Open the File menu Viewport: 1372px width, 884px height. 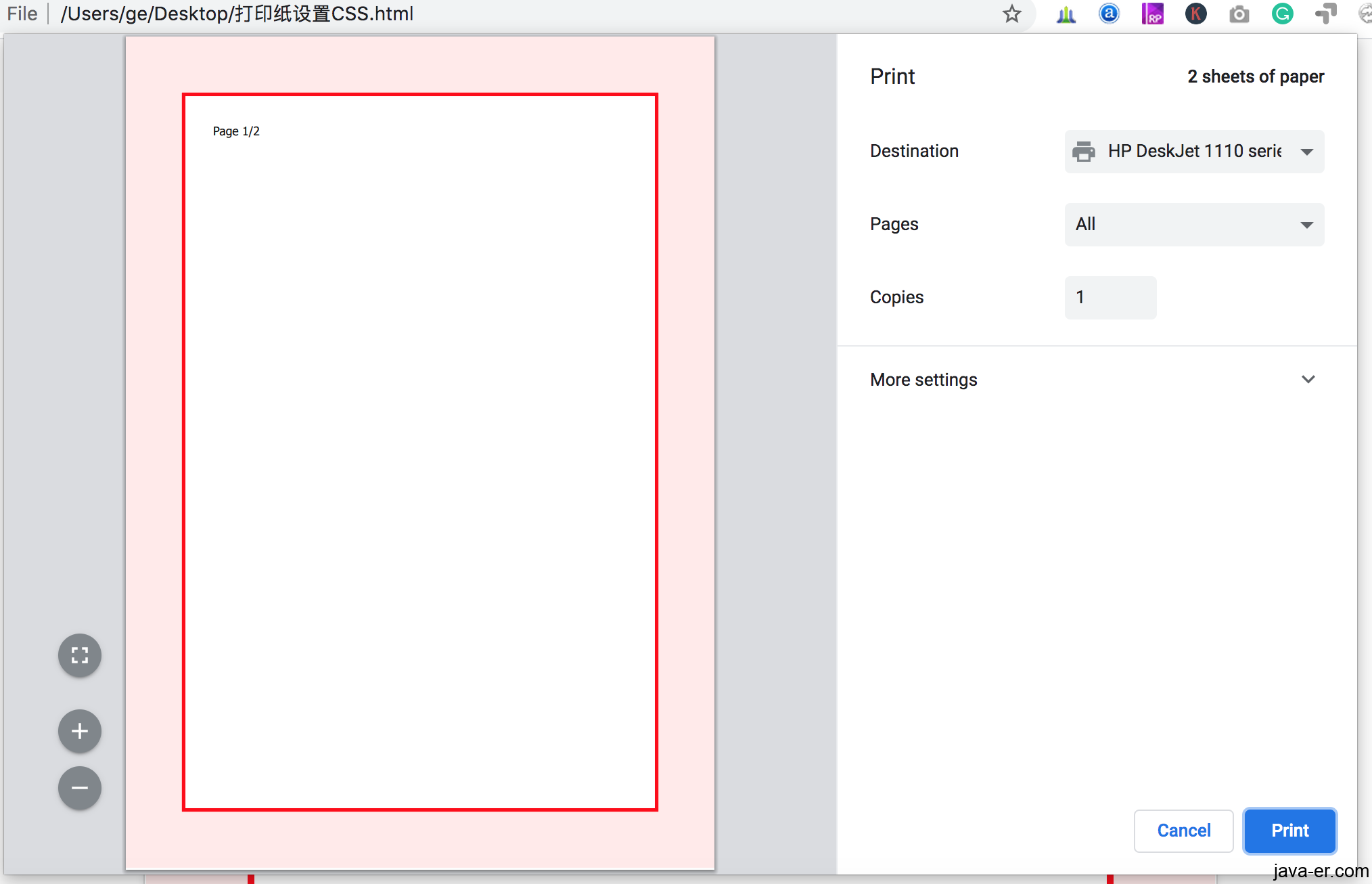pyautogui.click(x=22, y=14)
